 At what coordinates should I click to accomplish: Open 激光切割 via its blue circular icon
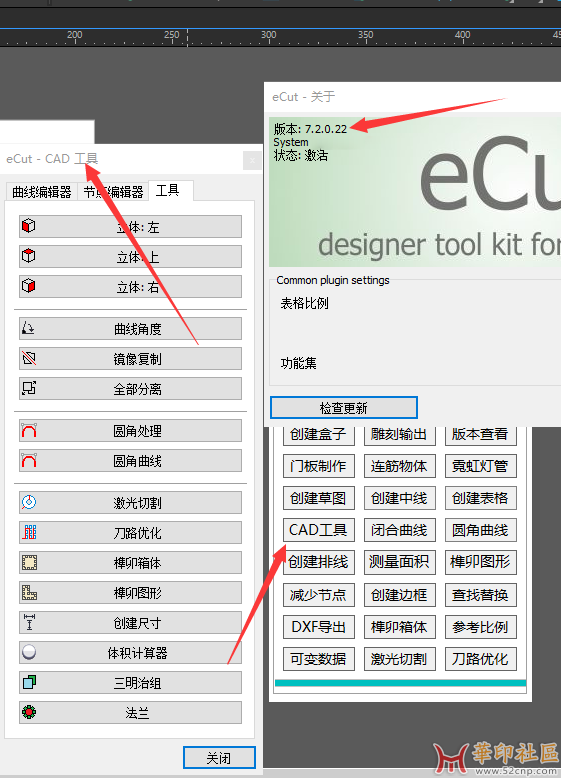[29, 502]
